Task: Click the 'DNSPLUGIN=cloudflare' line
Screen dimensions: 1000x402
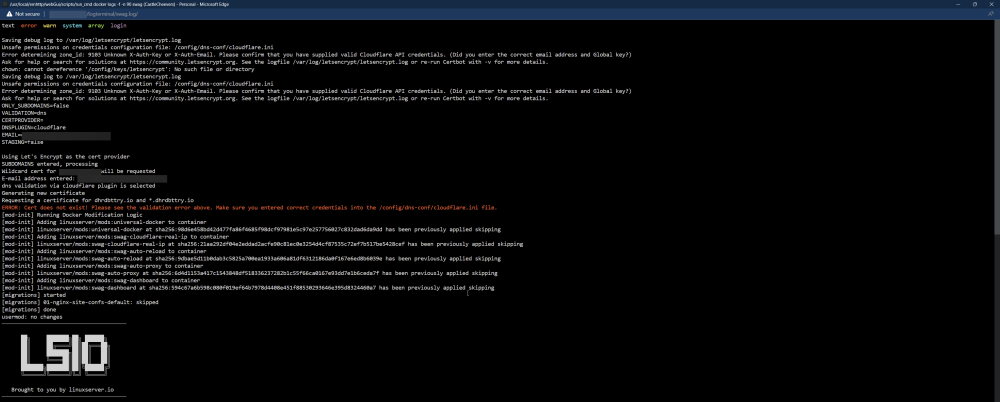Action: pyautogui.click(x=33, y=128)
